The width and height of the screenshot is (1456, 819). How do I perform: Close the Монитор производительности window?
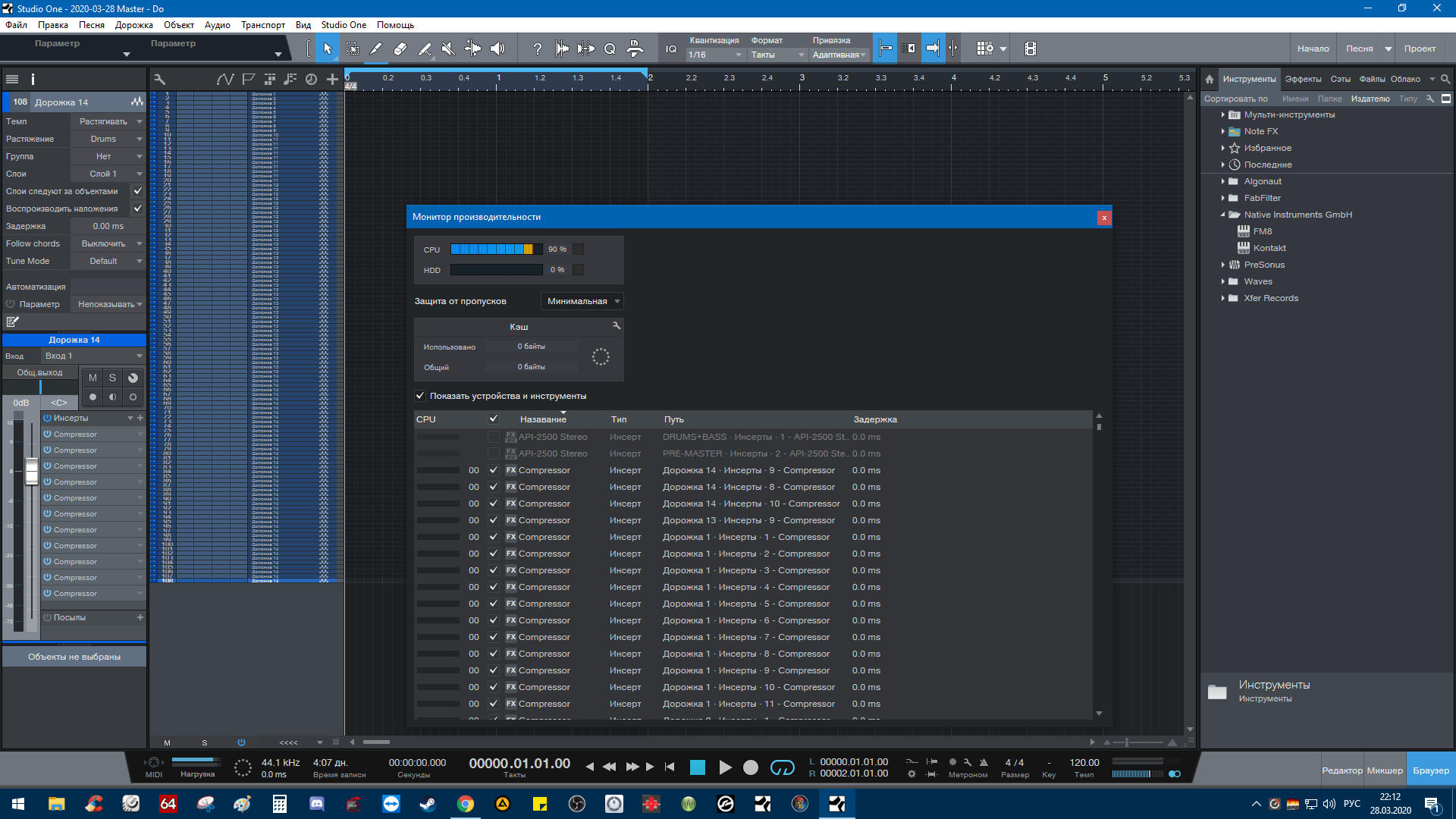[1104, 218]
